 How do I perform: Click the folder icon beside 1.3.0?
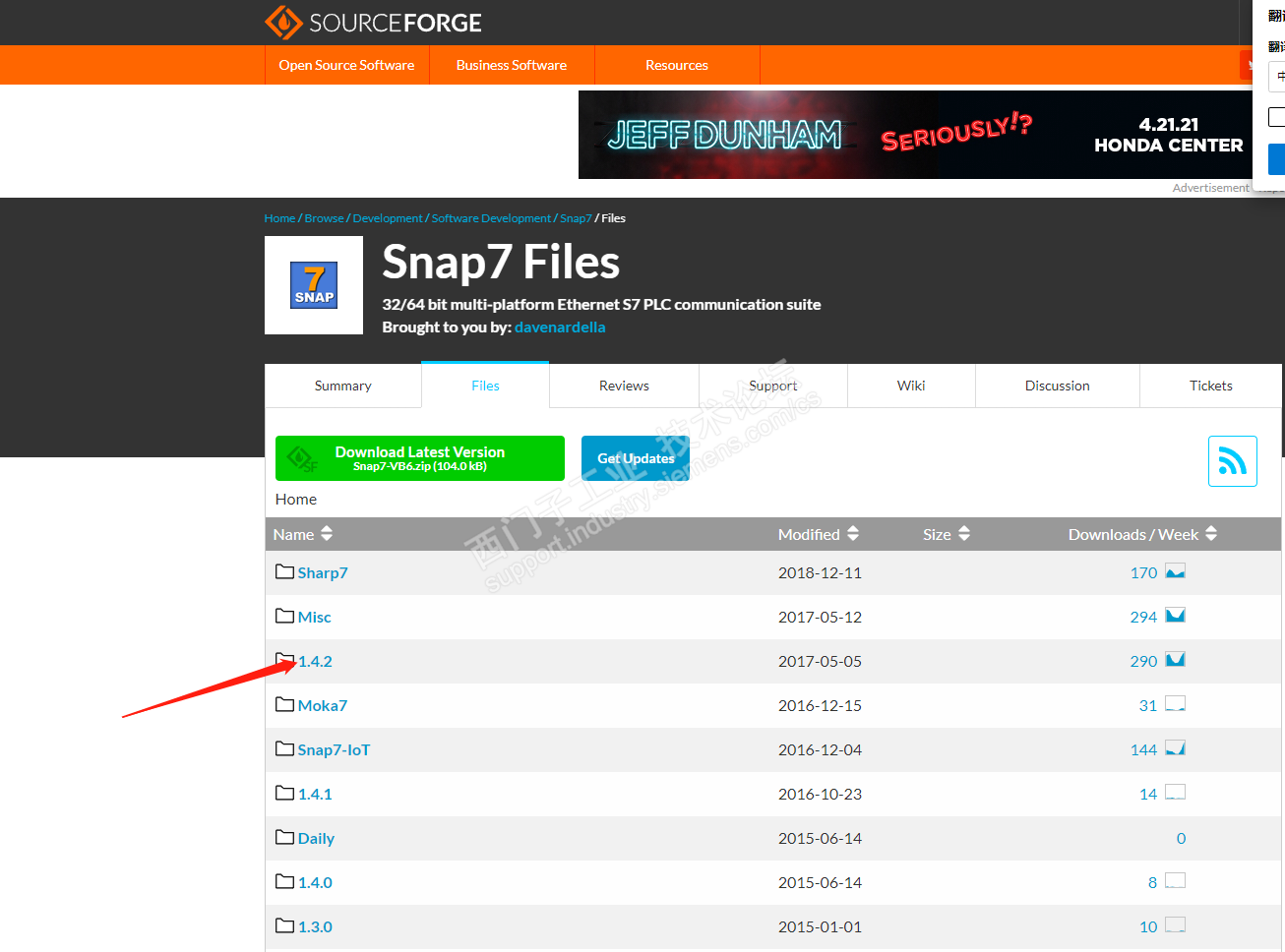tap(285, 925)
